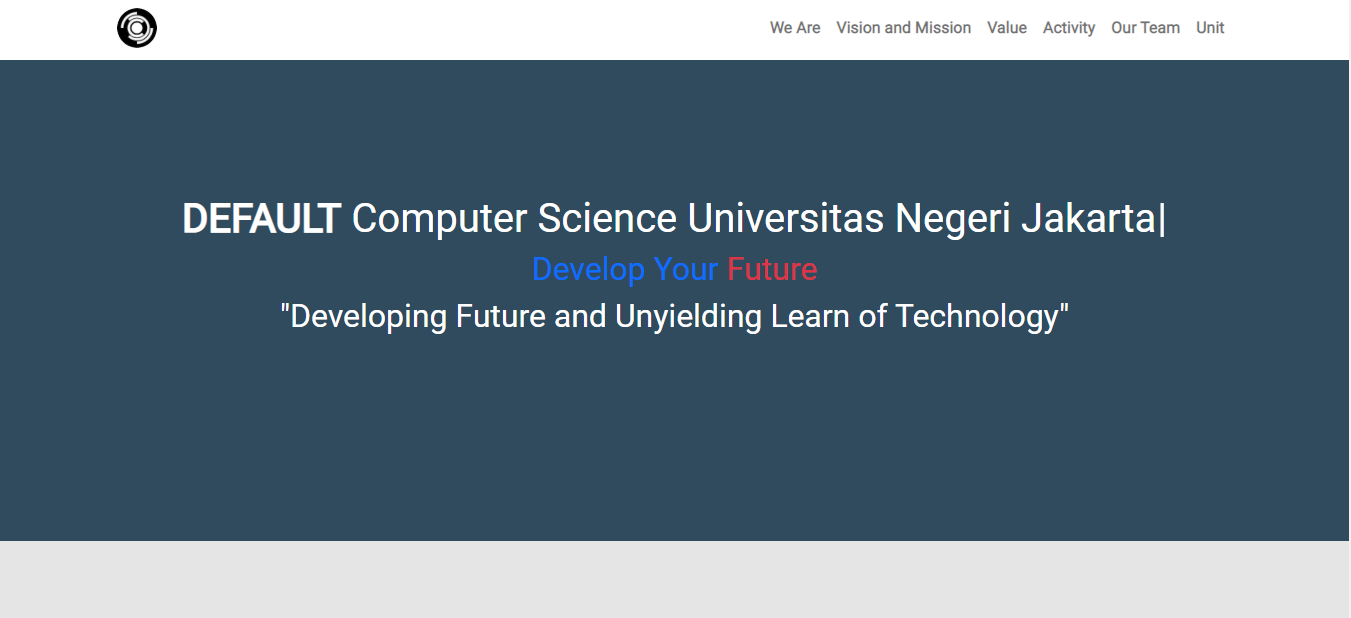Select the Value menu item

[x=1006, y=27]
